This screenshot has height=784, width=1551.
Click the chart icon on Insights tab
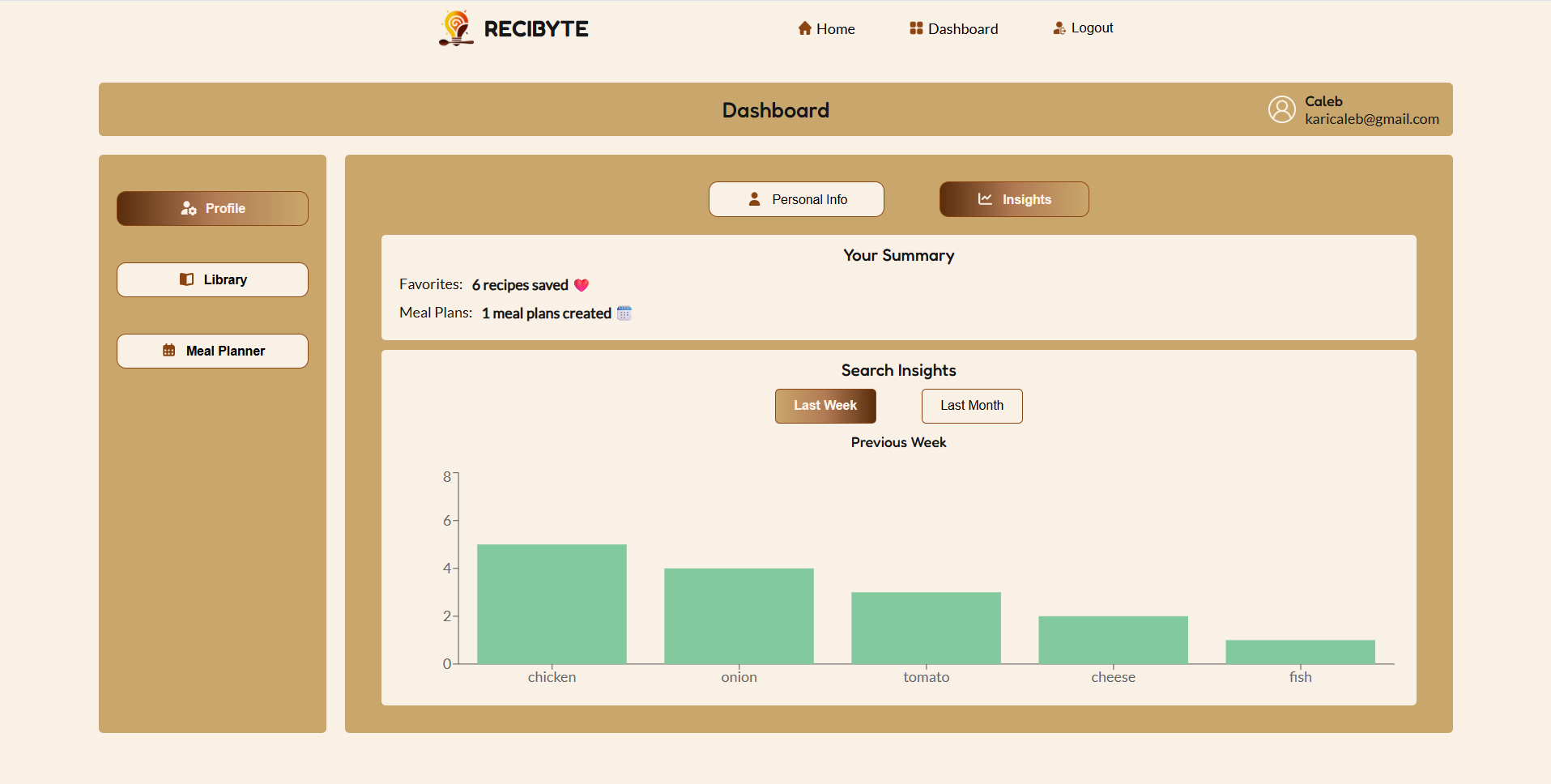[x=984, y=198]
